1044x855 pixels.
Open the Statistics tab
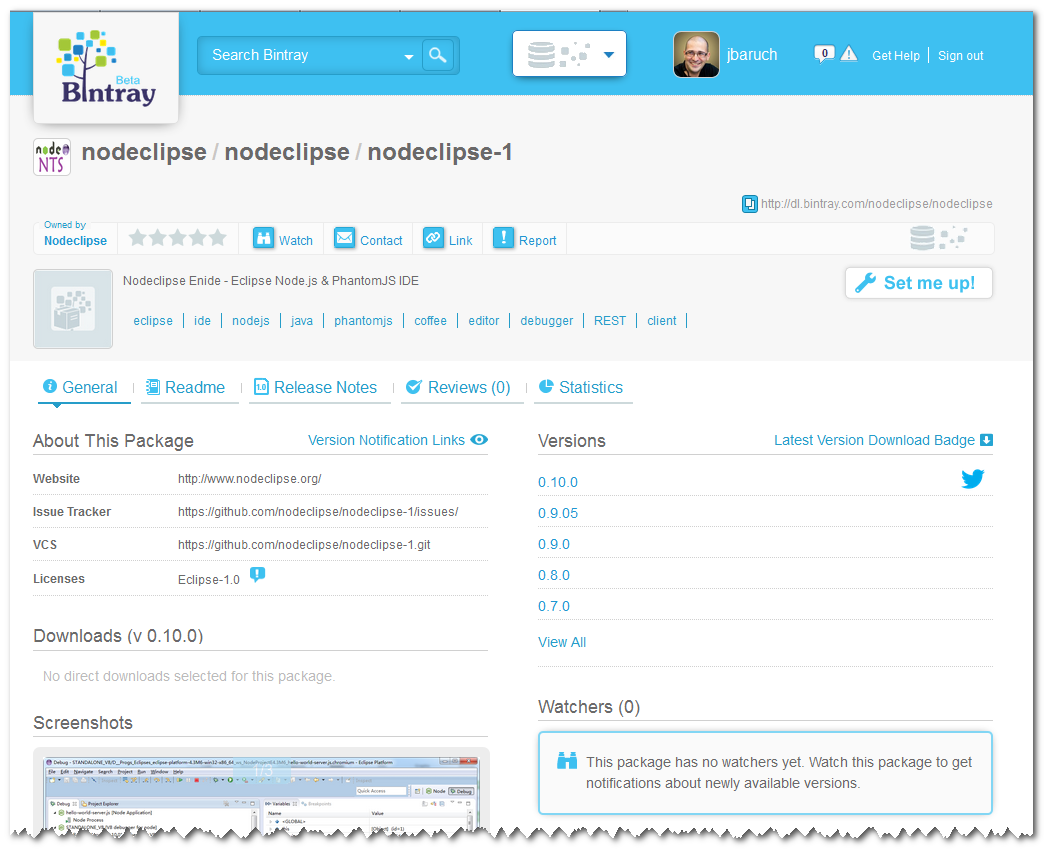[x=581, y=388]
